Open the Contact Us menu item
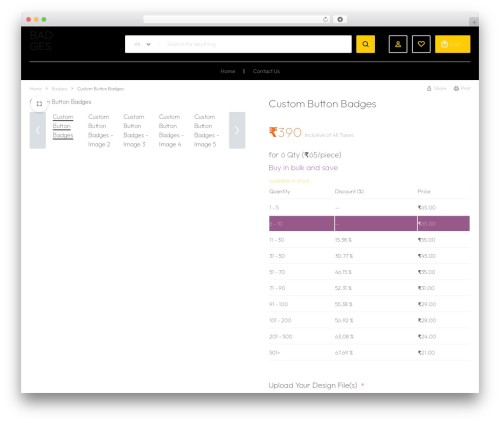The width and height of the screenshot is (500, 423). coord(266,71)
